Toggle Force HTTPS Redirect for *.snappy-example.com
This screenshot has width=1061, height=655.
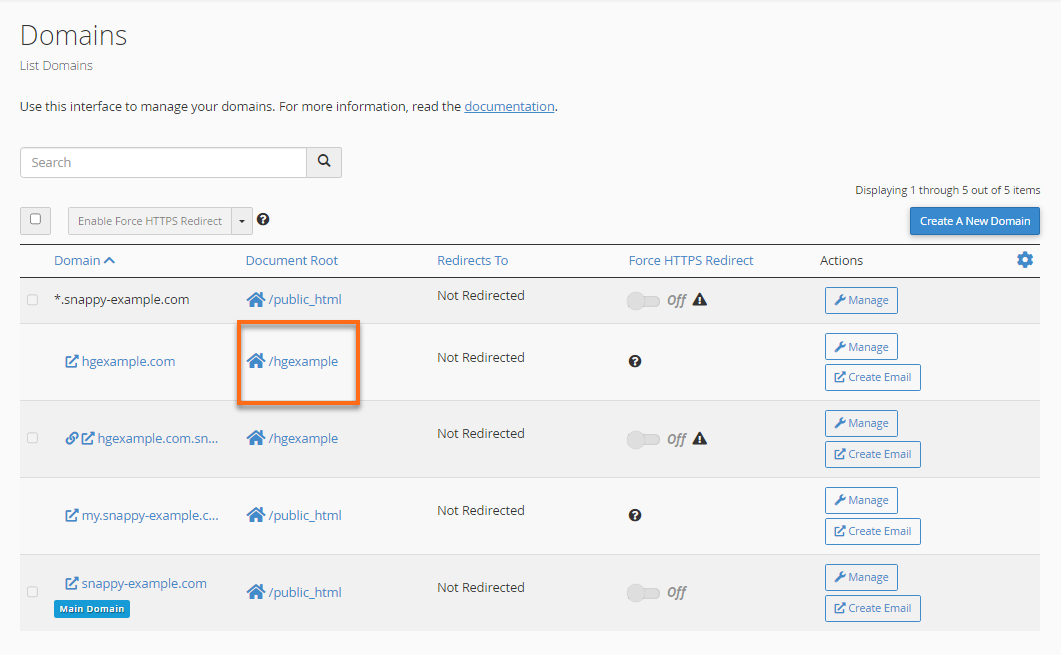click(643, 300)
